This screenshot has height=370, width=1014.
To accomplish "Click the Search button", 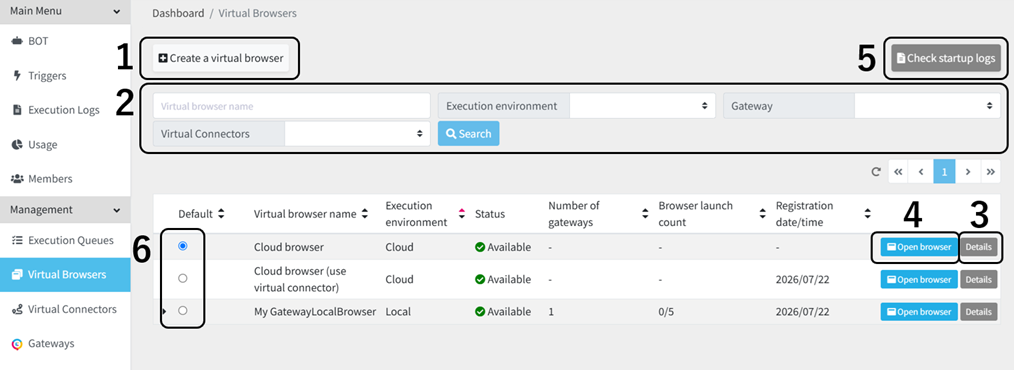I will (x=468, y=133).
